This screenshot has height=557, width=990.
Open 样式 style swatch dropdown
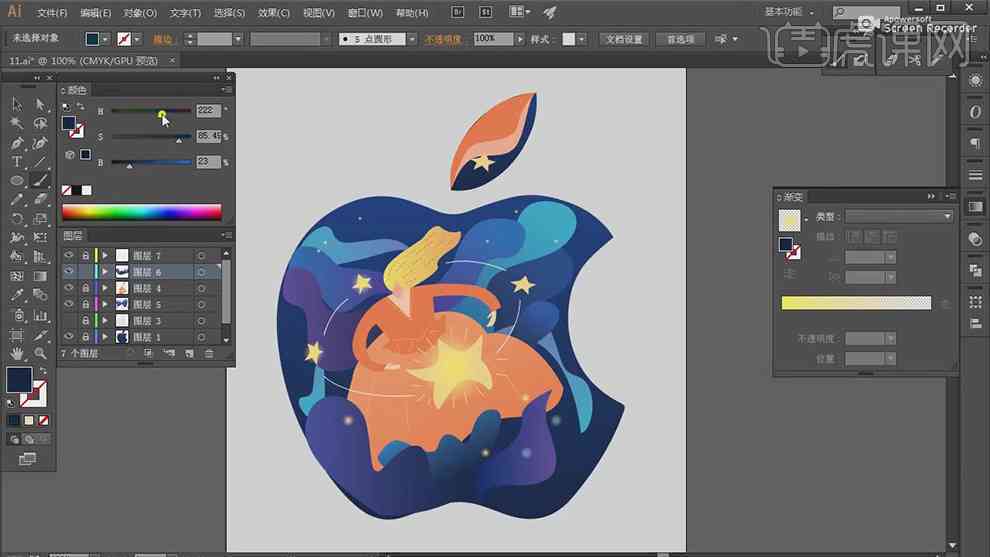pos(581,39)
